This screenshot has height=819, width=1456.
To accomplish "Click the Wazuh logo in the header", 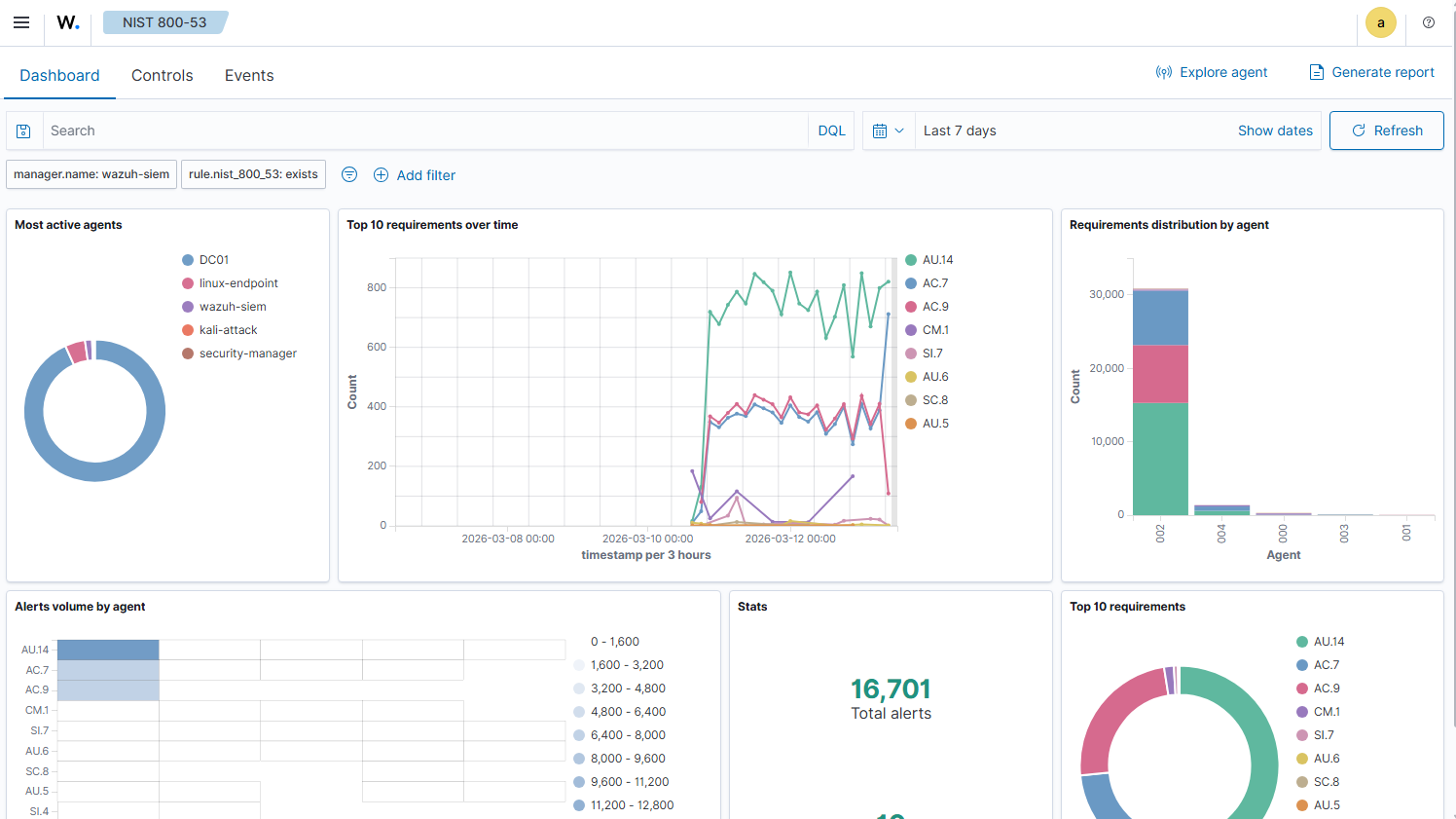I will [x=67, y=22].
